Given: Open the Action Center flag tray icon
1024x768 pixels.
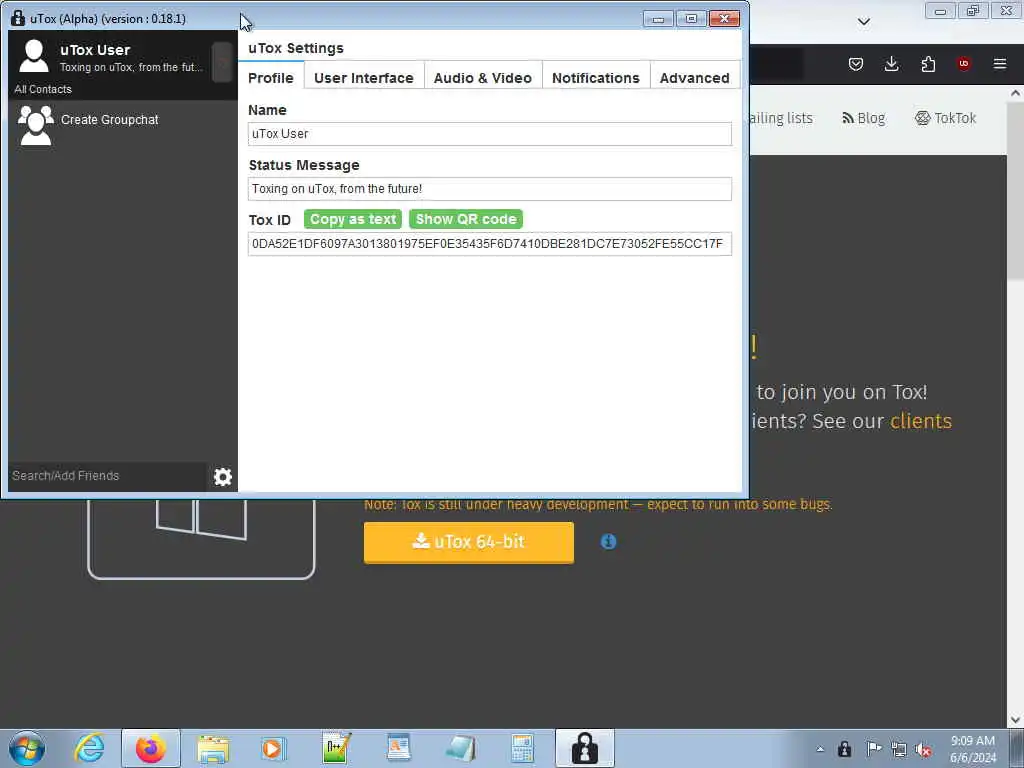Looking at the screenshot, I should (873, 749).
